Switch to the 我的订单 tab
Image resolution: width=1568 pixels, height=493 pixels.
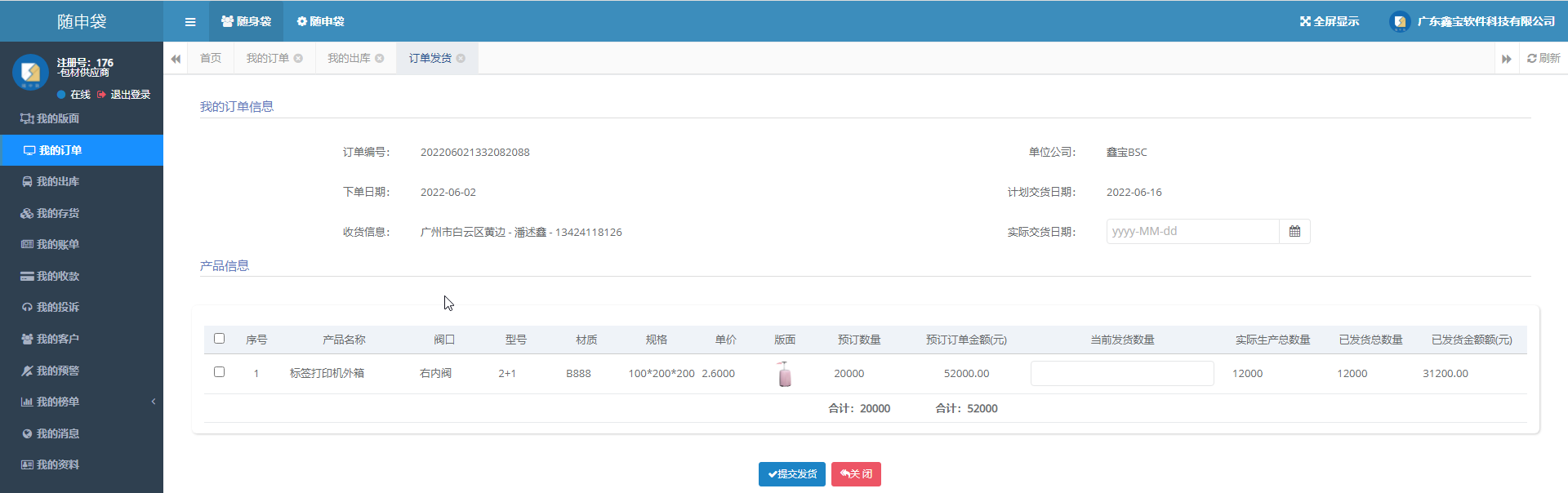(x=268, y=58)
